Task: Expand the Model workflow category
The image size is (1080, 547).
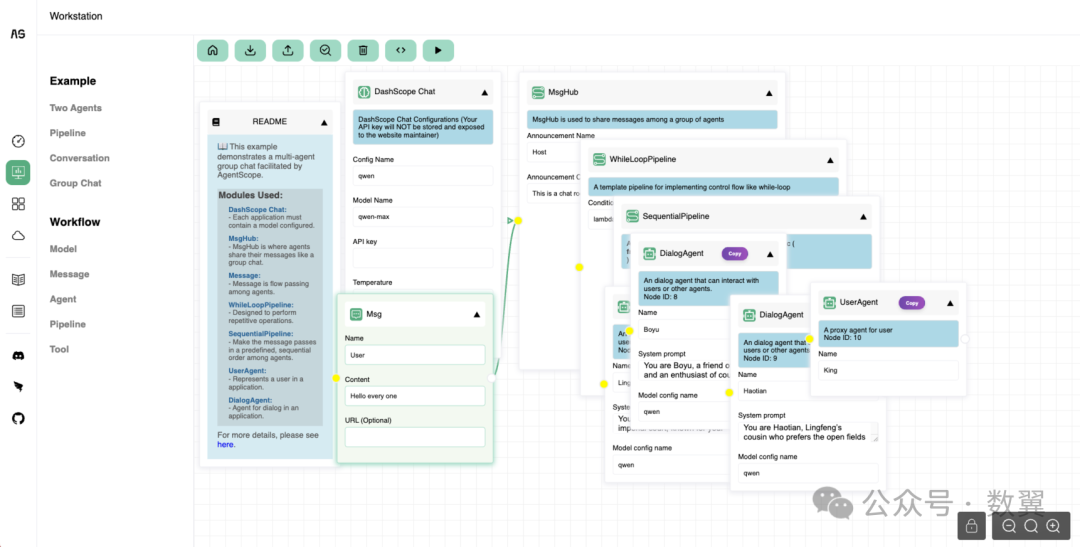Action: point(63,249)
